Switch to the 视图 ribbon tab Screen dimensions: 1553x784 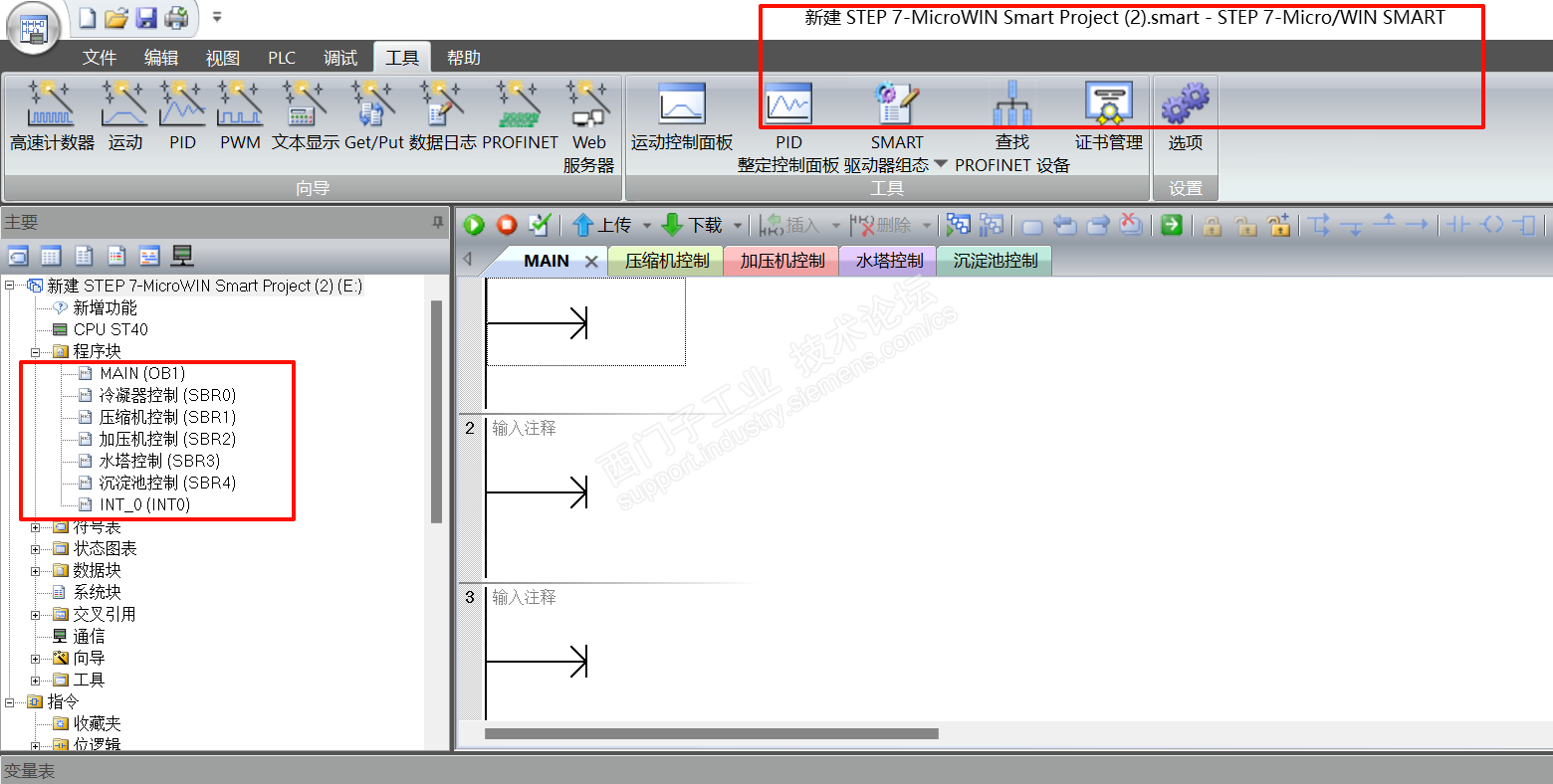[223, 58]
